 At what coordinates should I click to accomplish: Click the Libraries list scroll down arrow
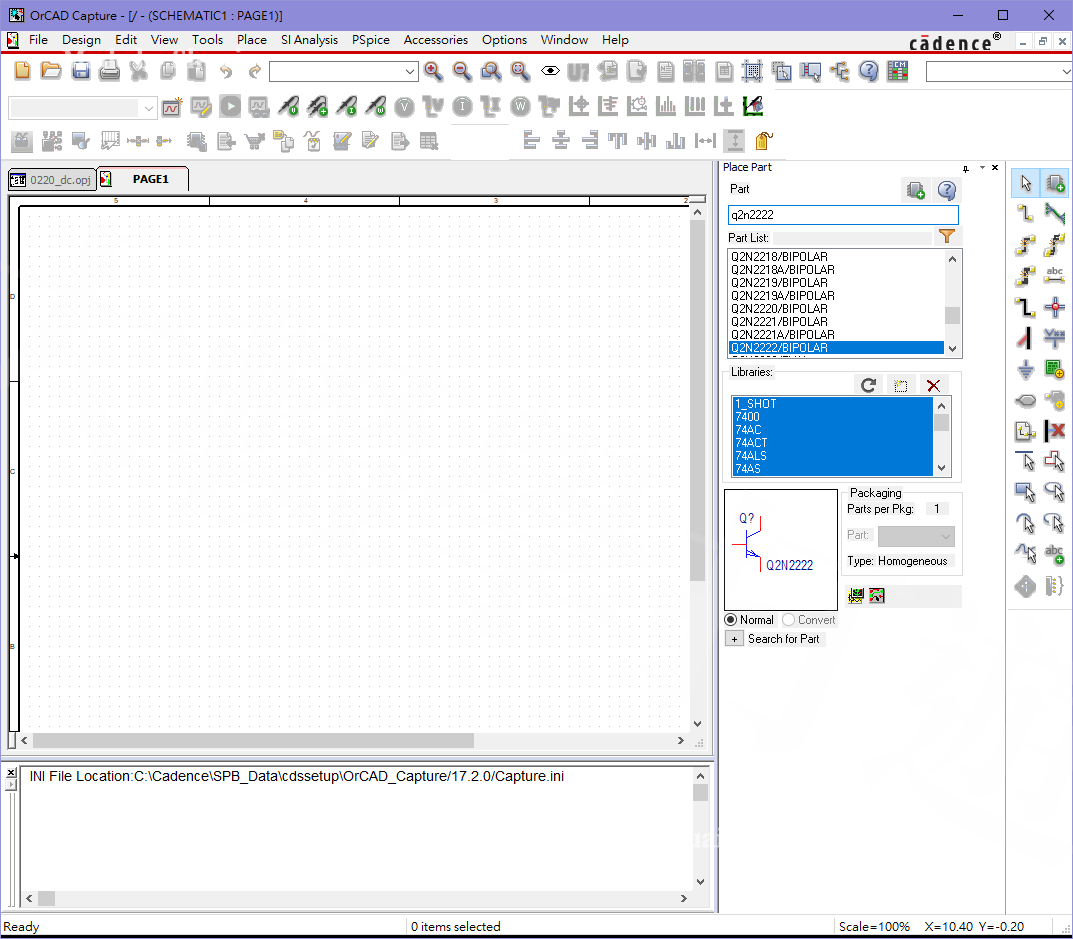tap(942, 468)
